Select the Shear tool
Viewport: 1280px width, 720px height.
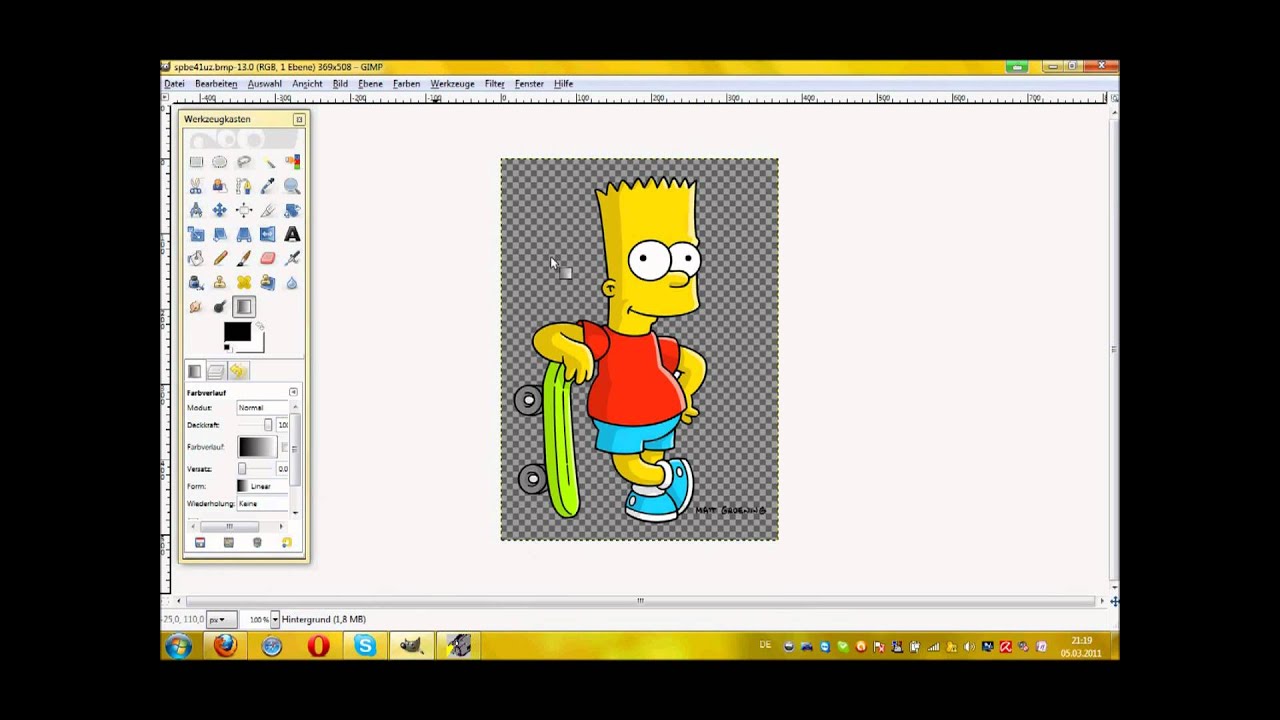tap(220, 234)
